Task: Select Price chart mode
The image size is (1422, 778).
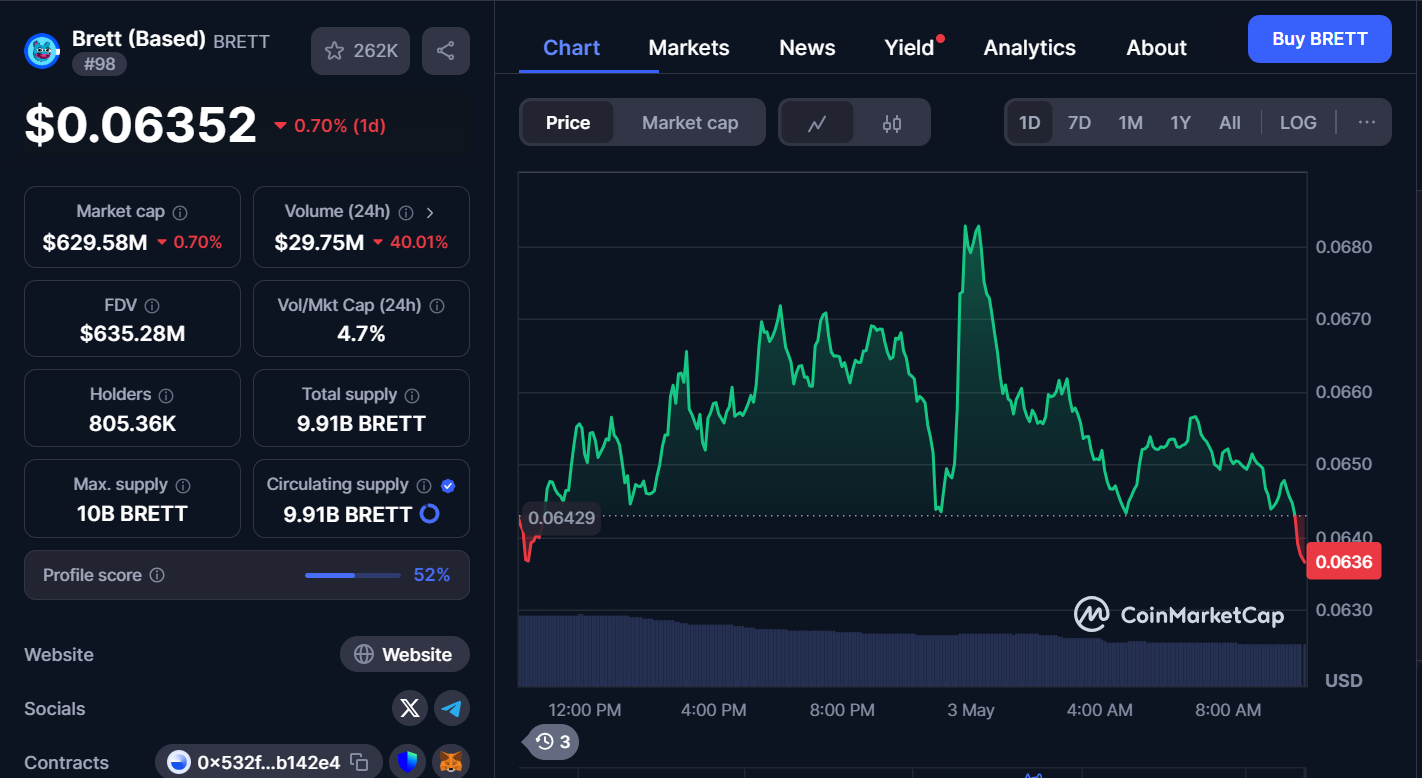Action: coord(568,123)
